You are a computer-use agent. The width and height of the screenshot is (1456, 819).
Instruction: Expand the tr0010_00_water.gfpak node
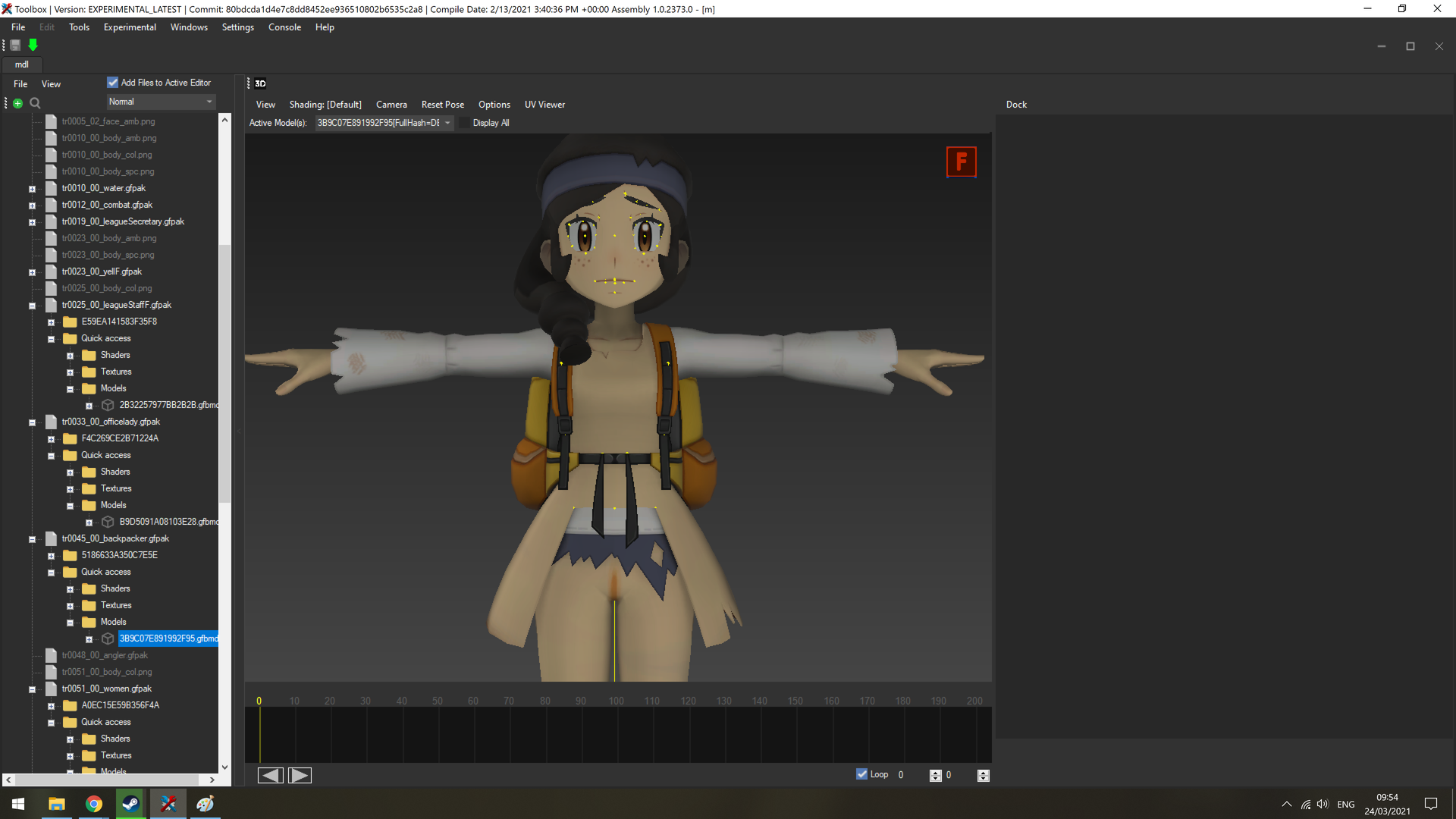32,189
